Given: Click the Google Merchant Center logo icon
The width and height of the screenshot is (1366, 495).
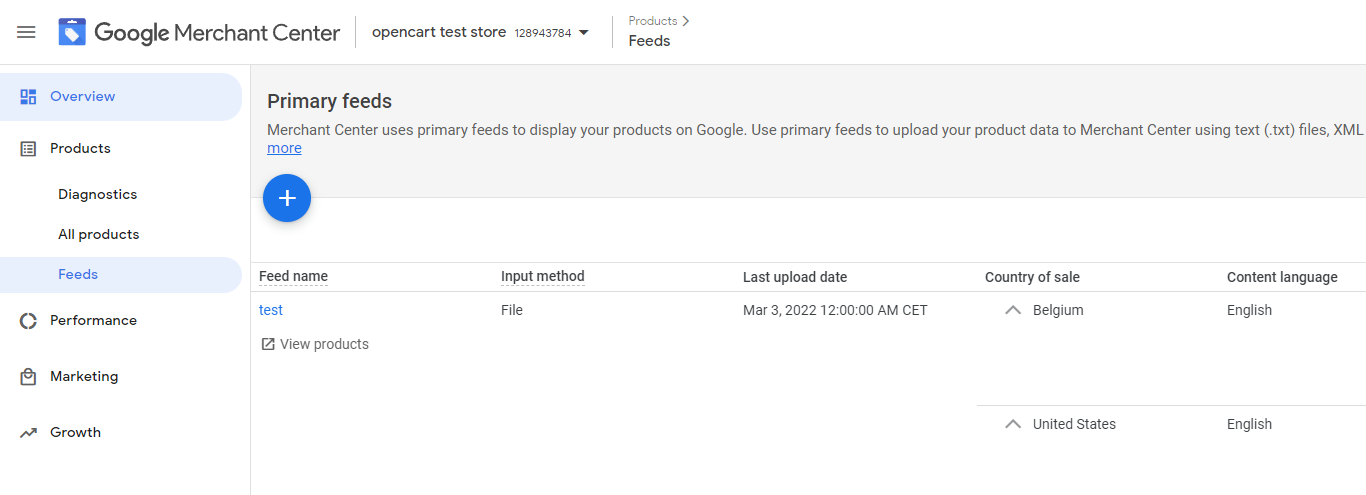Looking at the screenshot, I should point(72,32).
